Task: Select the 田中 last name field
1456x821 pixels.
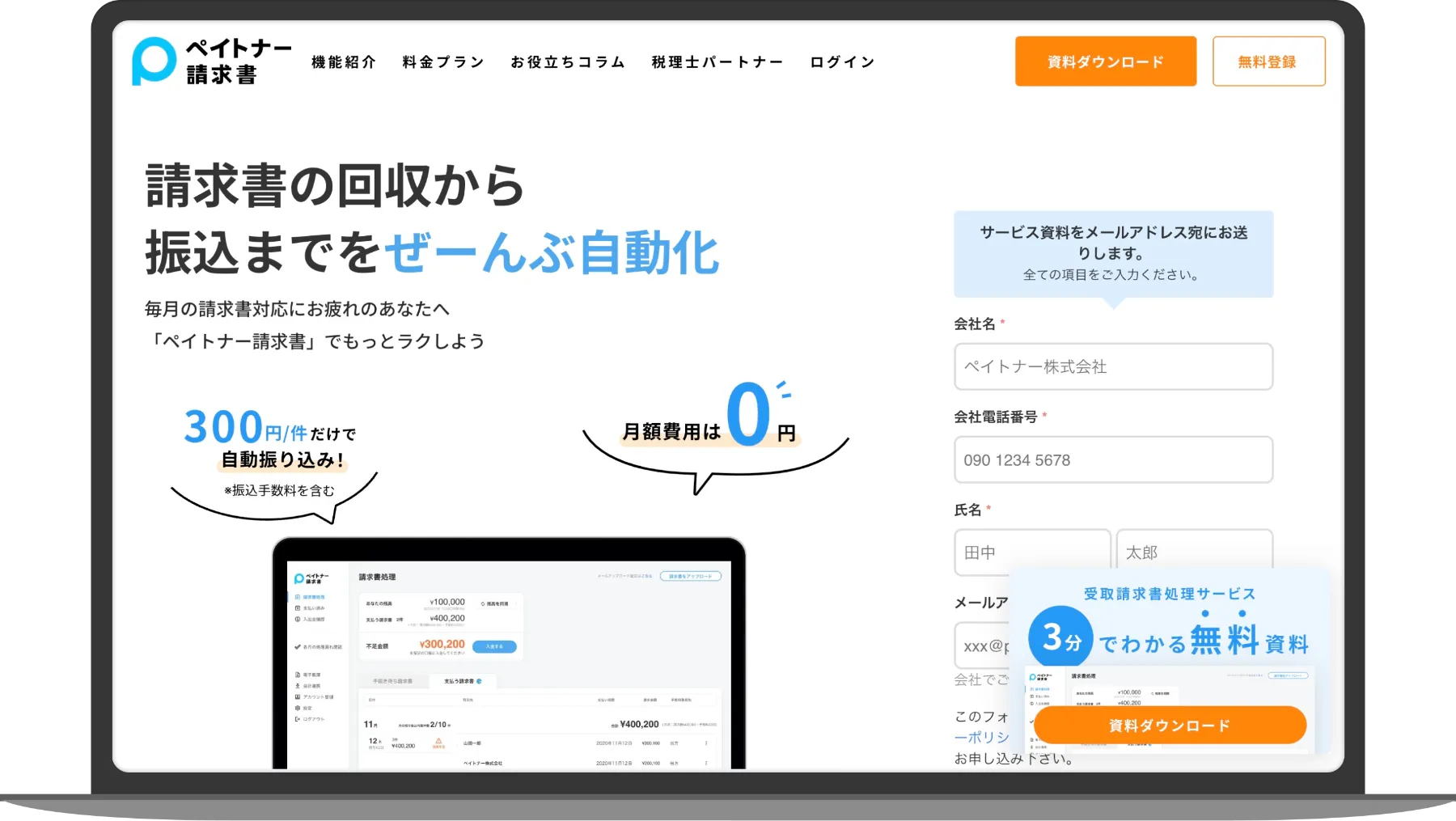Action: tap(1031, 552)
